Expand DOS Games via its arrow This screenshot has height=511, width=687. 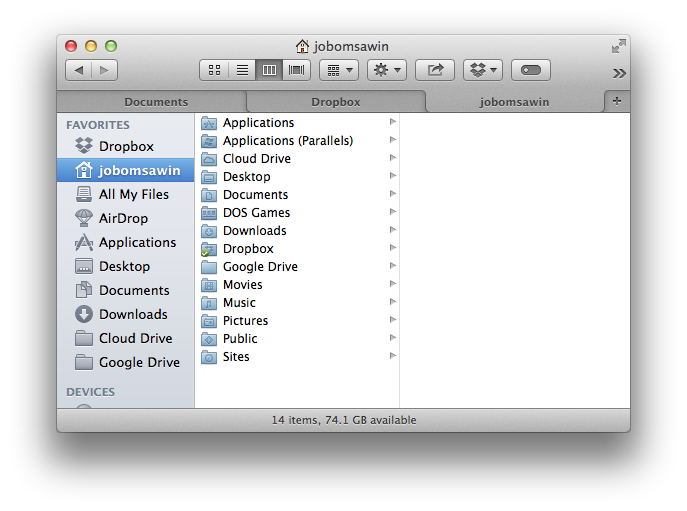coord(393,212)
